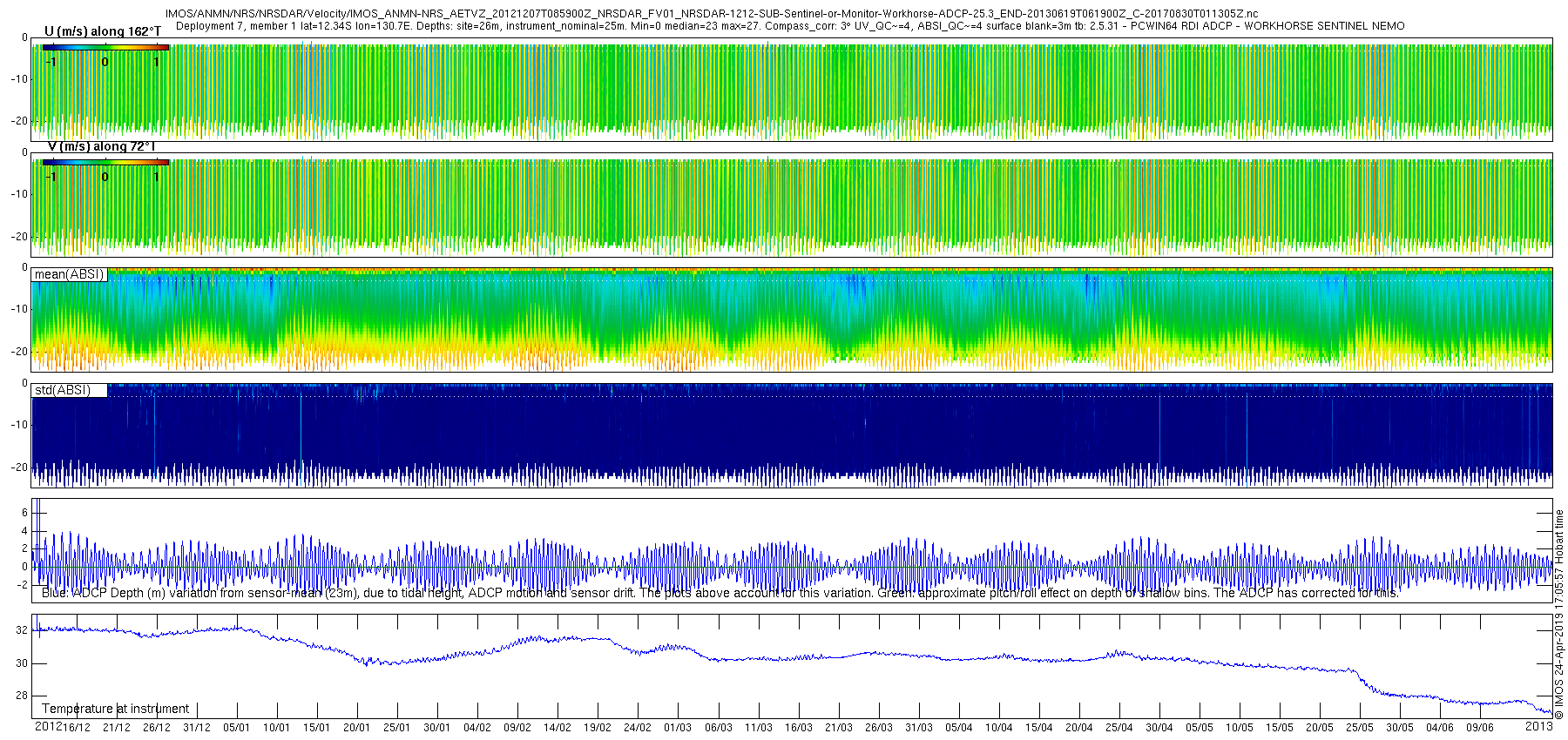Click the '16/03' date tick label
This screenshot has height=740, width=1568.
coord(799,728)
